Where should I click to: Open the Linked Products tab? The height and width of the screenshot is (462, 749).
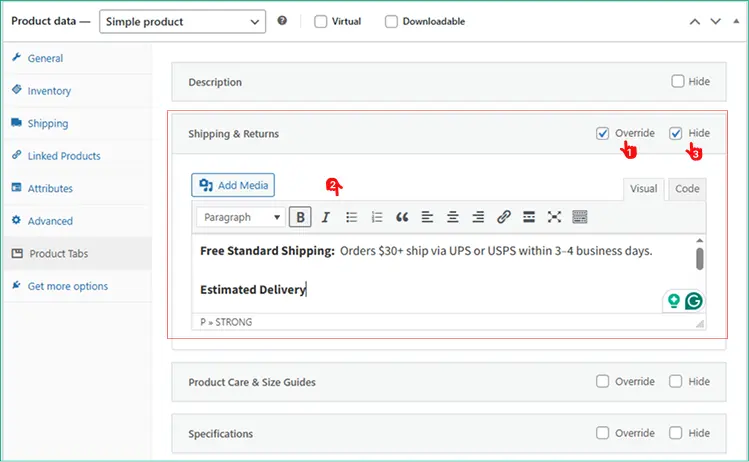(x=78, y=156)
